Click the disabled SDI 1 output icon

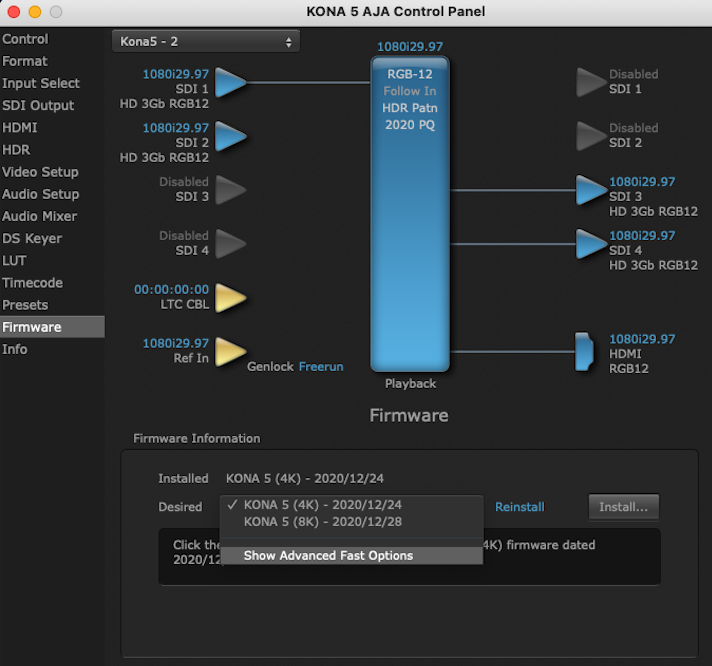click(x=591, y=82)
